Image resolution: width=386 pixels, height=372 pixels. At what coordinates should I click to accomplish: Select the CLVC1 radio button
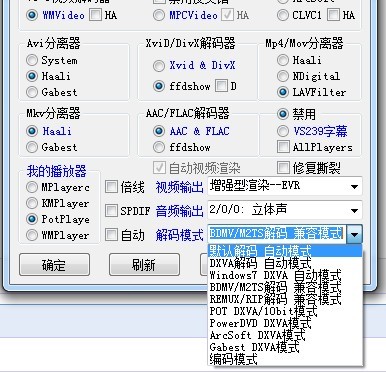click(x=283, y=15)
